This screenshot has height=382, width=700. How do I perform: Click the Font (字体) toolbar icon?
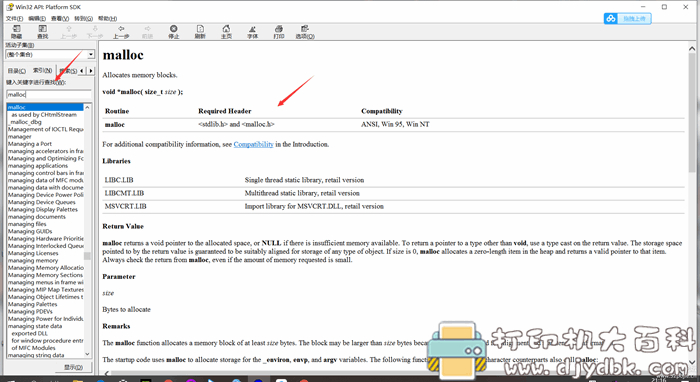(x=253, y=32)
